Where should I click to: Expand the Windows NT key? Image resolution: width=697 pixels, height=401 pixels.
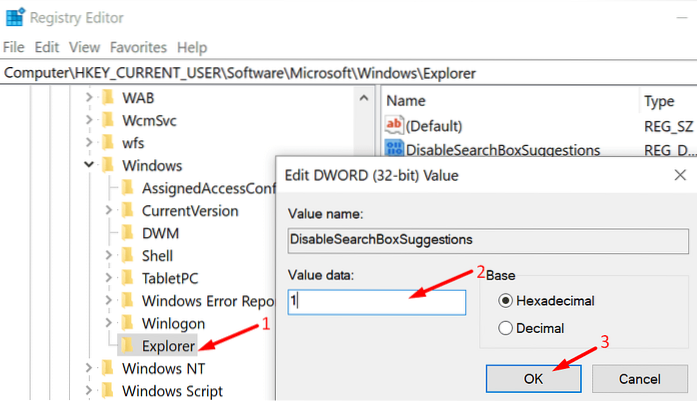[89, 368]
